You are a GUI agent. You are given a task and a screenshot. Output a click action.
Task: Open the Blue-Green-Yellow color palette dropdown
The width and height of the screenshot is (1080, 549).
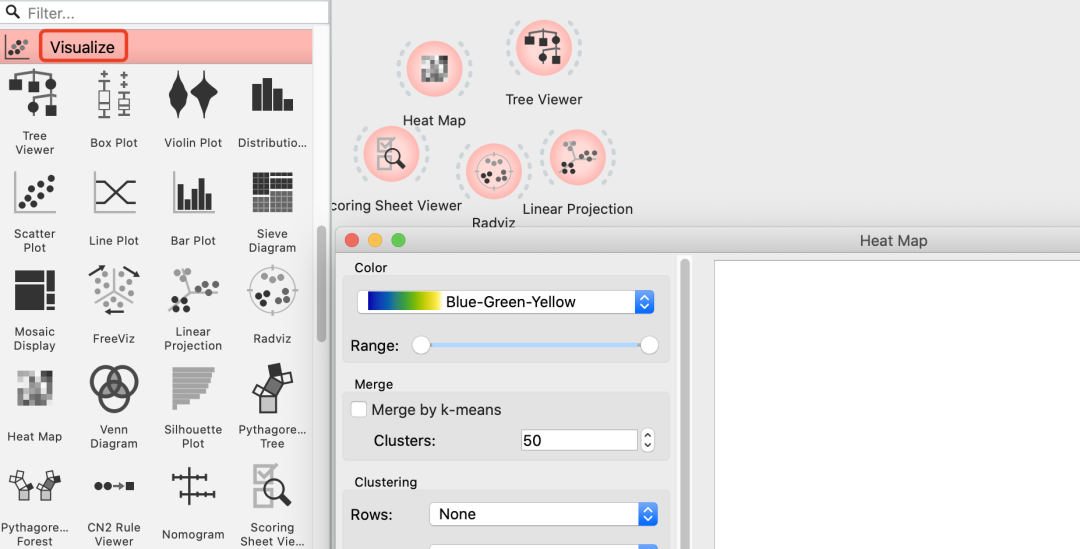tap(506, 302)
